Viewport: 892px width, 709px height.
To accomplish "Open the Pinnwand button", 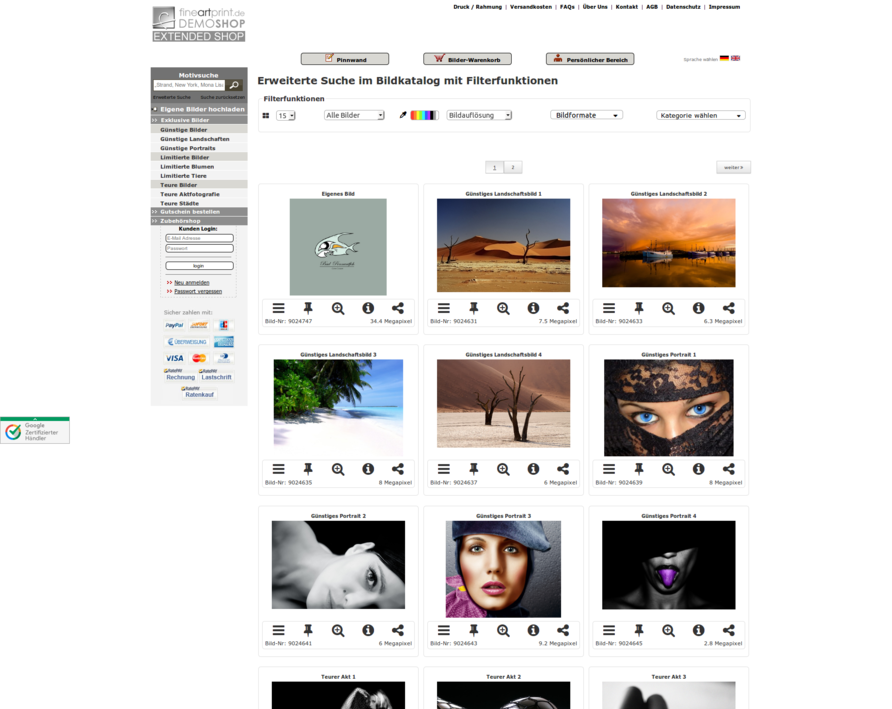I will point(345,59).
